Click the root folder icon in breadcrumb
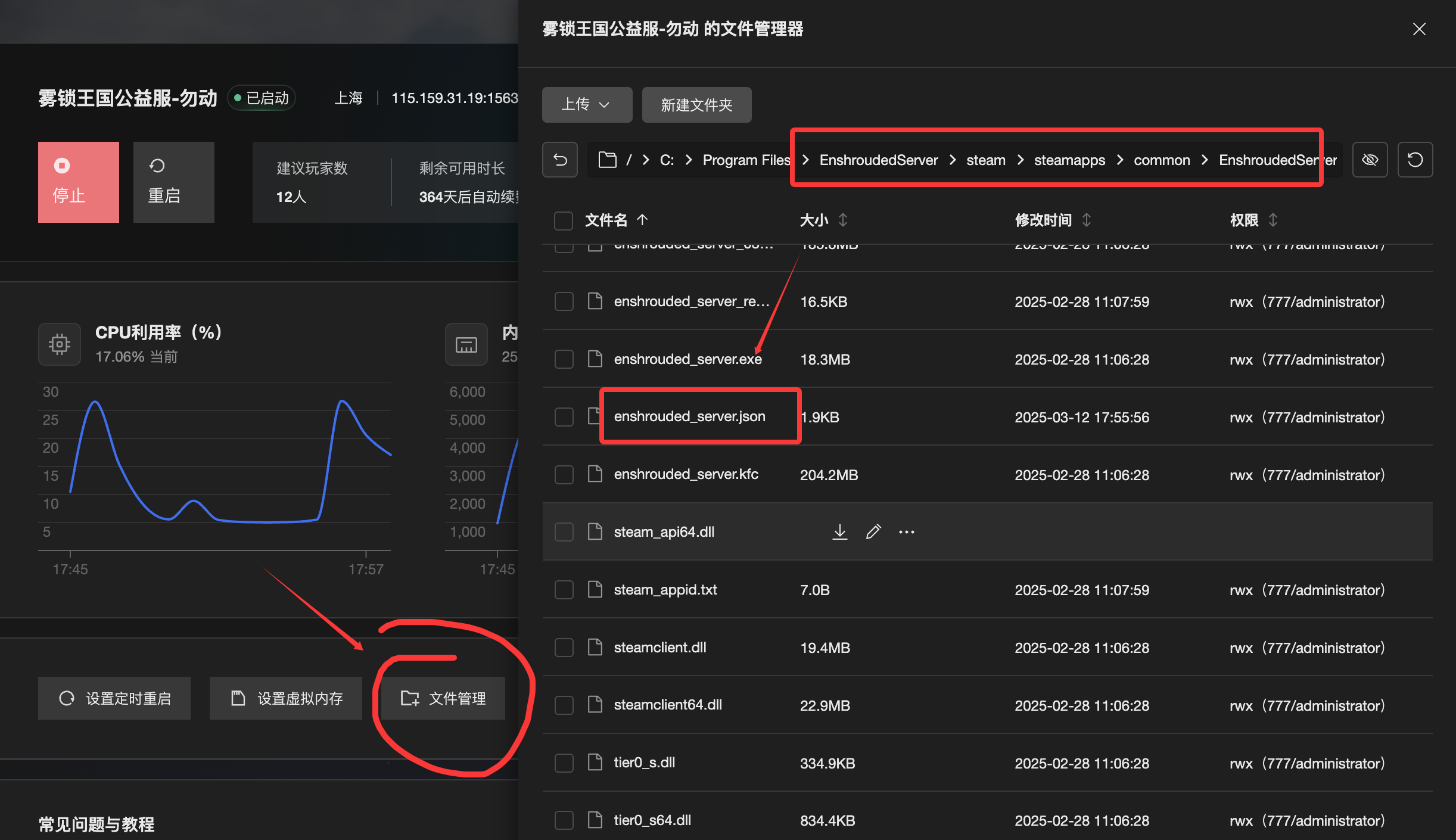 607,160
